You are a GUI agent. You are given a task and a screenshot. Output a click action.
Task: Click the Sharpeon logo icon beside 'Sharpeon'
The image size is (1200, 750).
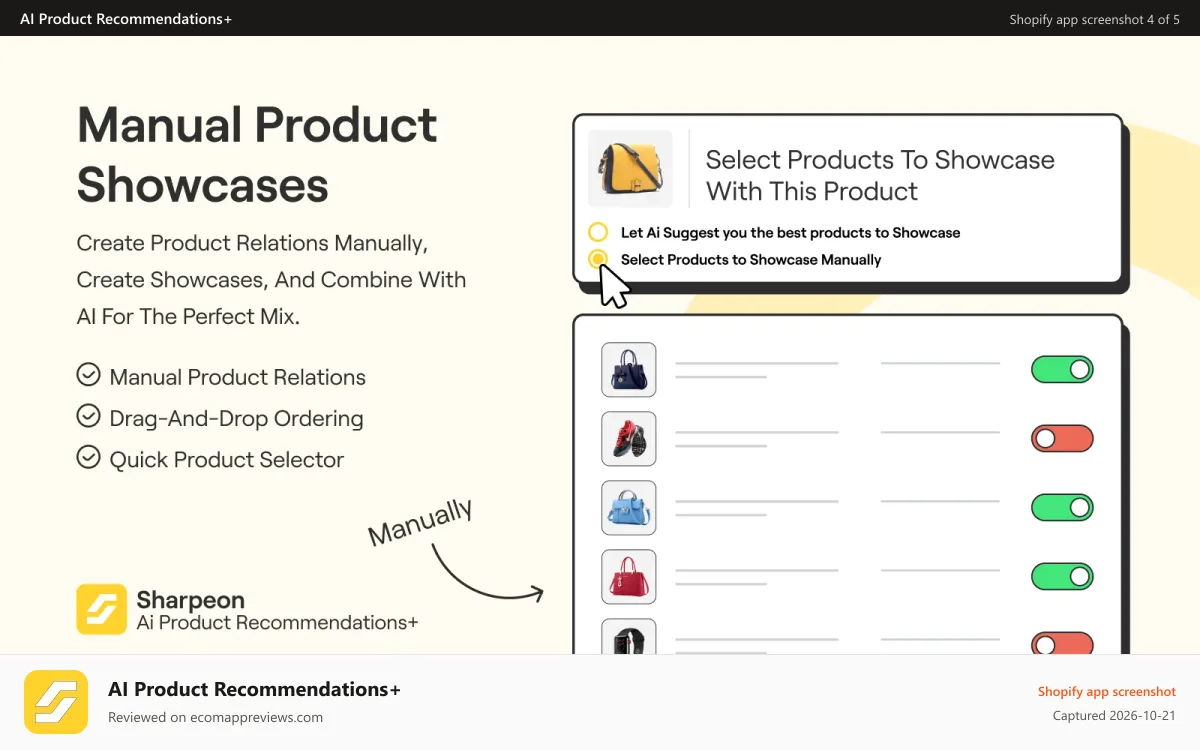[x=102, y=609]
